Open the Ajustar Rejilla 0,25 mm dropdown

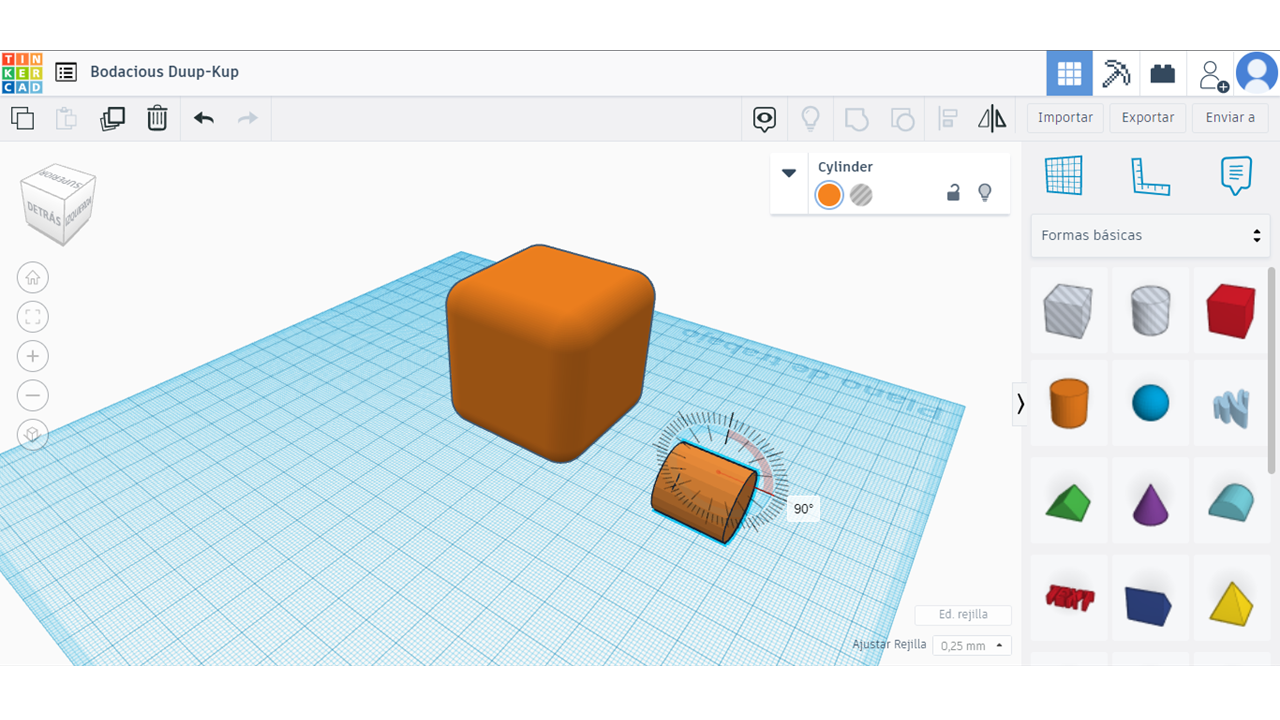[x=972, y=646]
